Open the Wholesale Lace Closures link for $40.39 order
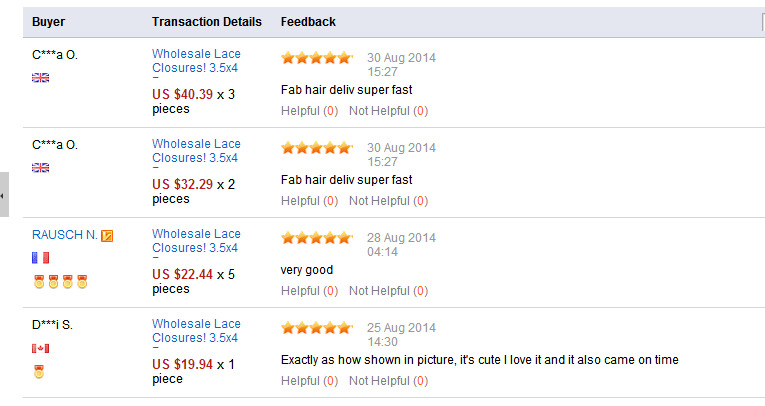Viewport: 765px width, 406px height. tap(196, 61)
